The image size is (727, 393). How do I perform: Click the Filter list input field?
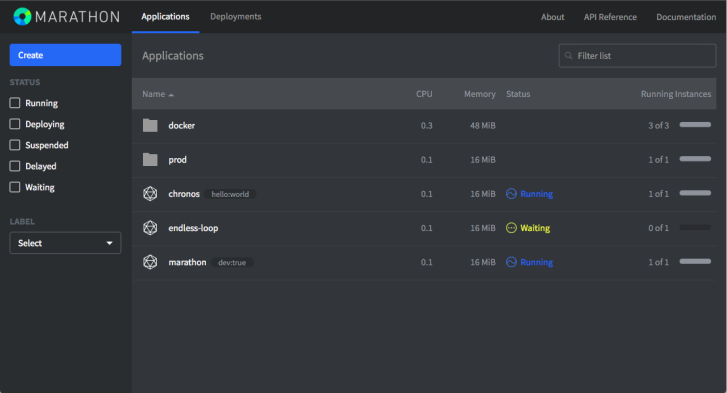[x=638, y=56]
